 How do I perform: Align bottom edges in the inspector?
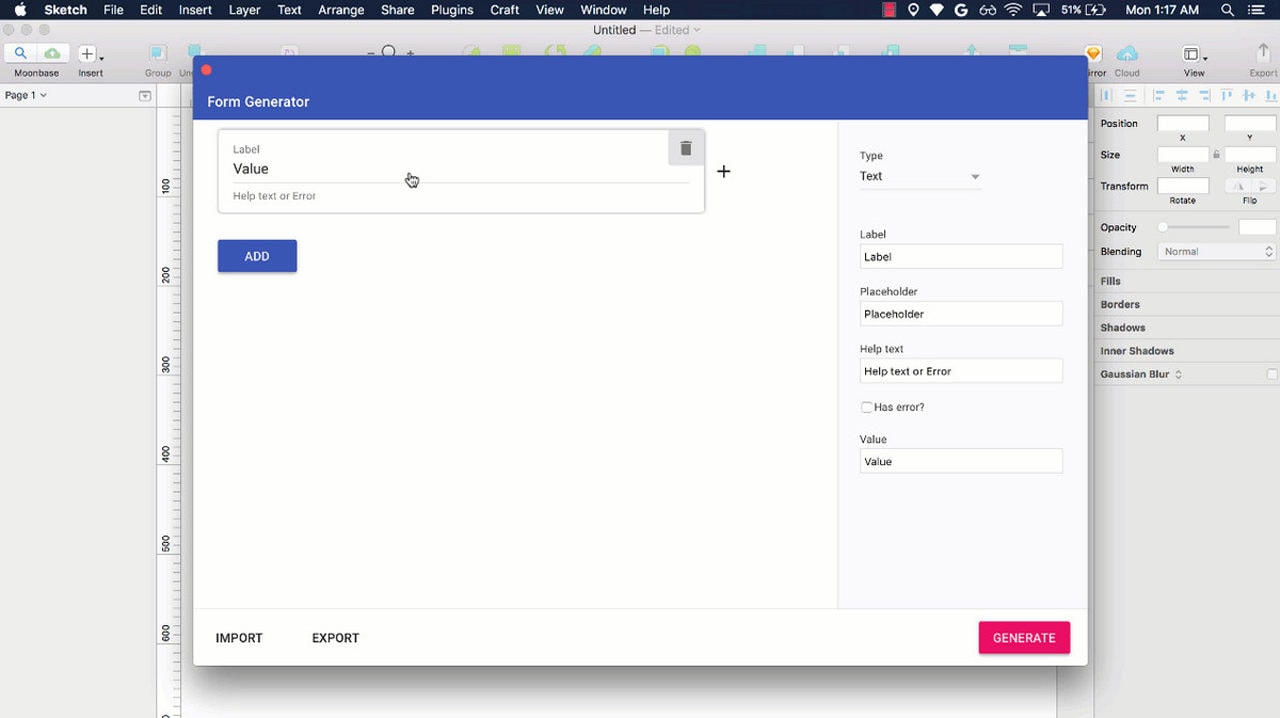[x=1272, y=96]
